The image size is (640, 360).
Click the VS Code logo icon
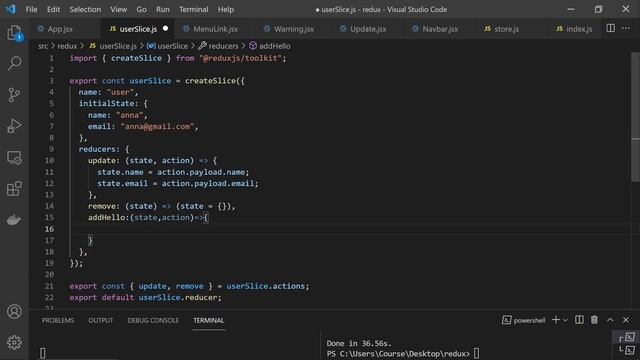(11, 9)
